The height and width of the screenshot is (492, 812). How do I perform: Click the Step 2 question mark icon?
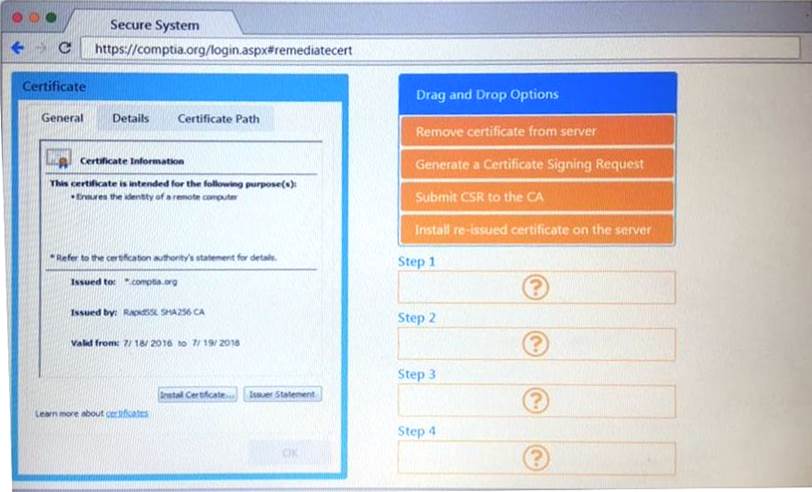point(536,344)
